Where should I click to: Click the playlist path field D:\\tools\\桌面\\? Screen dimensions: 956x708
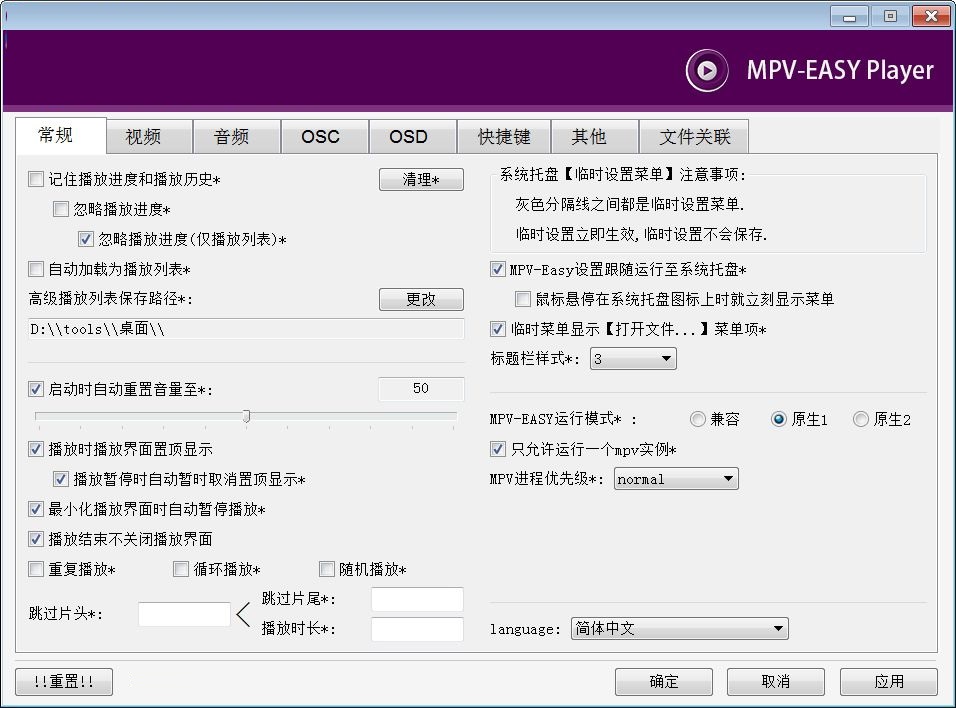pos(246,329)
